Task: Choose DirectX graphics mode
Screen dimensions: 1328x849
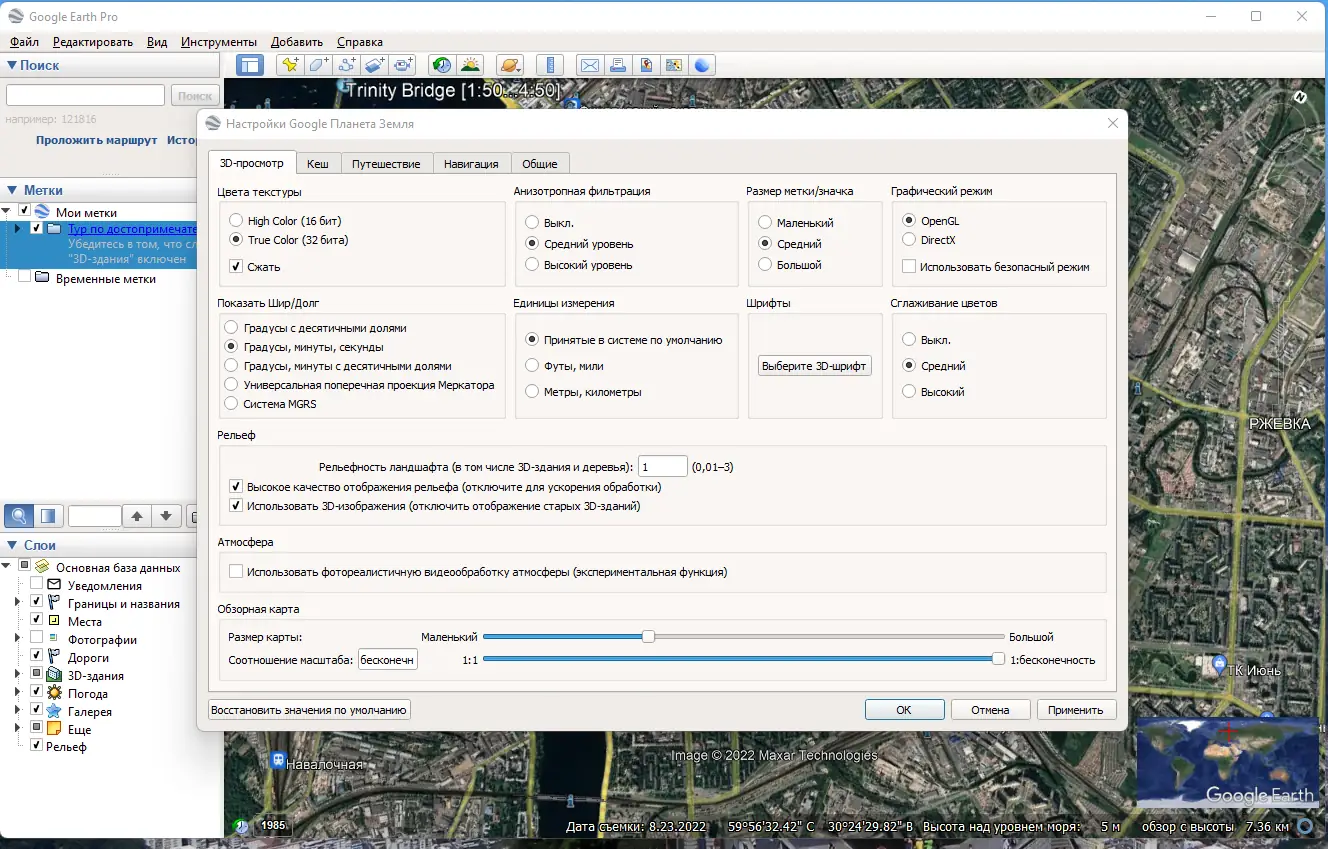Action: [909, 240]
